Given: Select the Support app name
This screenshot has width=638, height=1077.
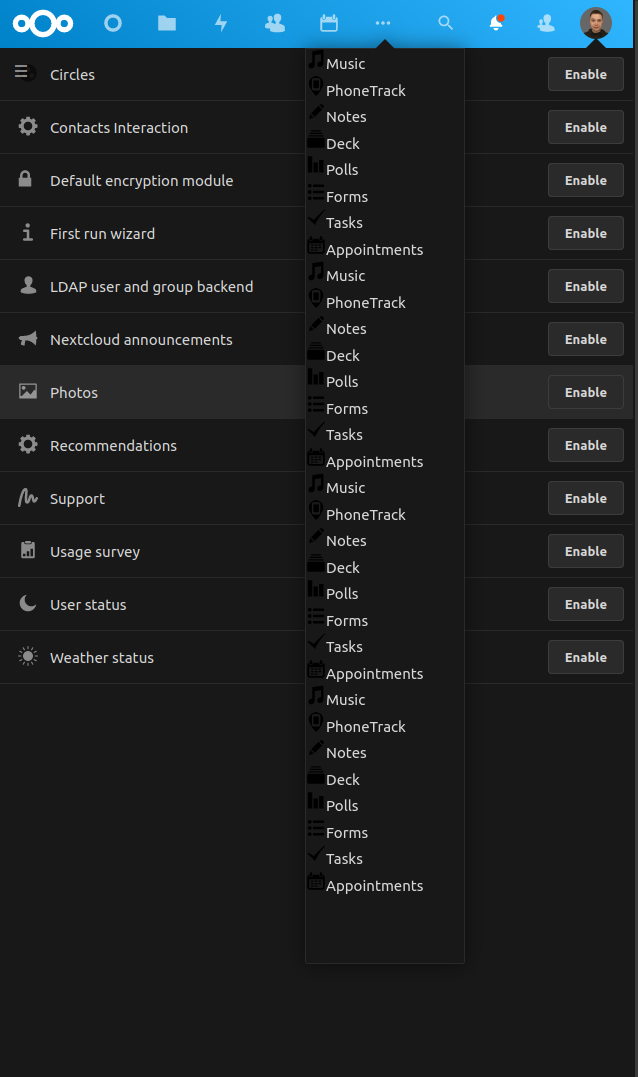Looking at the screenshot, I should click(x=77, y=499).
